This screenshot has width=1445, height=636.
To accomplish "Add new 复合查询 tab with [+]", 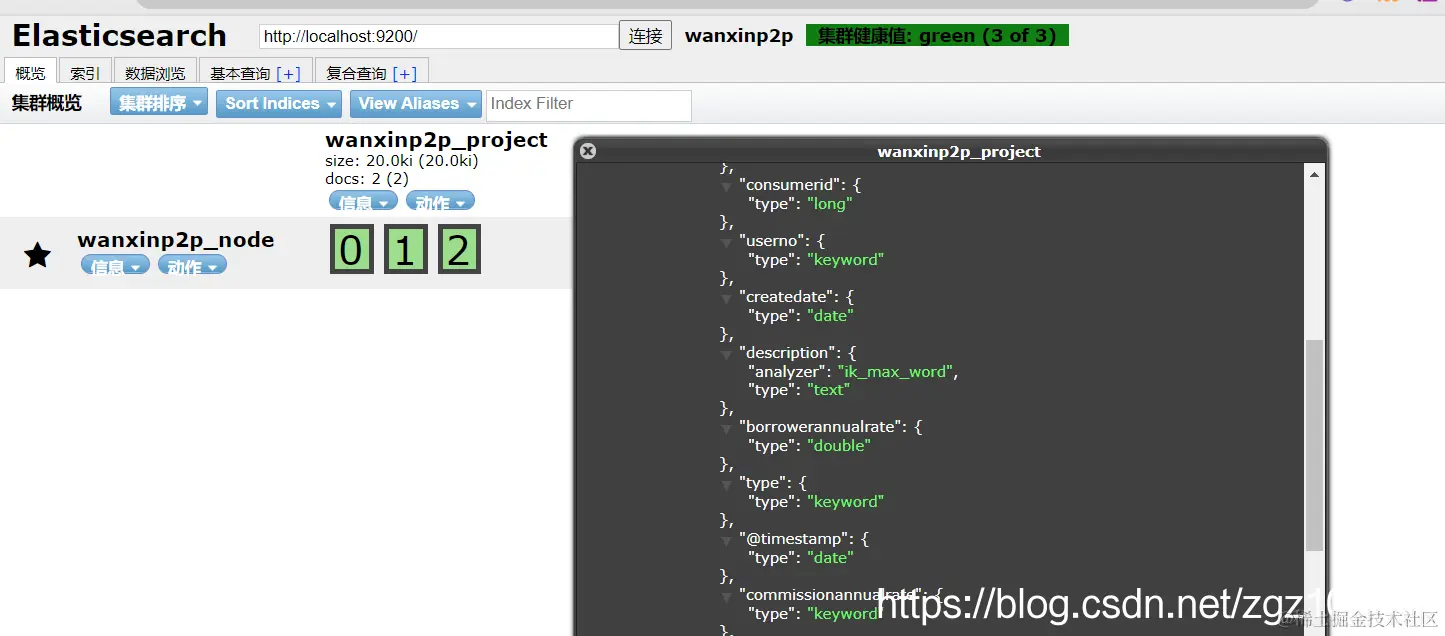I will click(x=405, y=74).
